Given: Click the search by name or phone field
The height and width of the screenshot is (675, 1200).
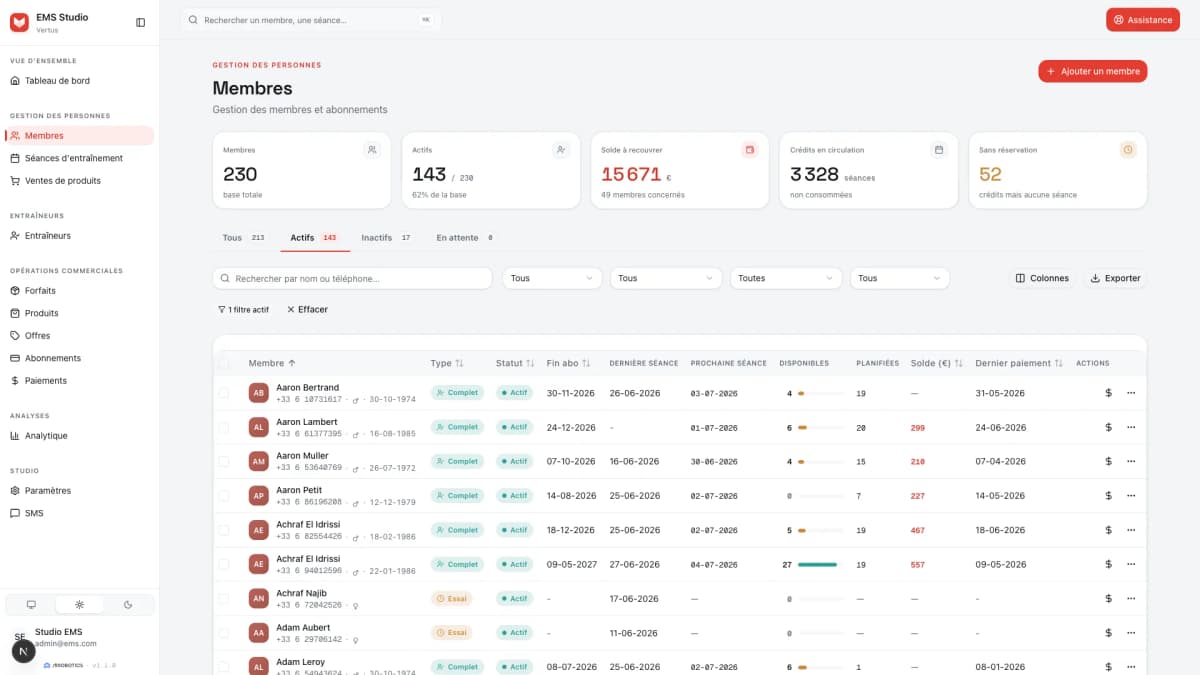Looking at the screenshot, I should coord(352,278).
